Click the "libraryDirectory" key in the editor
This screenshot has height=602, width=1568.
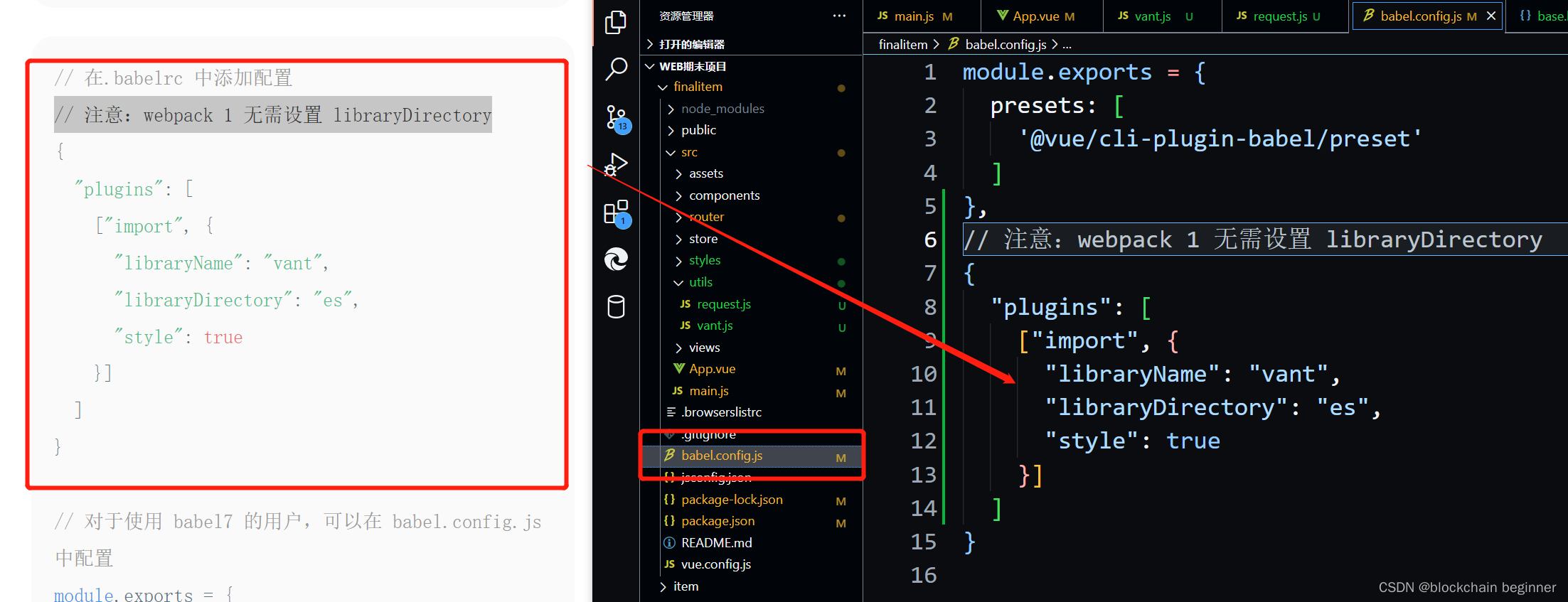point(1166,407)
